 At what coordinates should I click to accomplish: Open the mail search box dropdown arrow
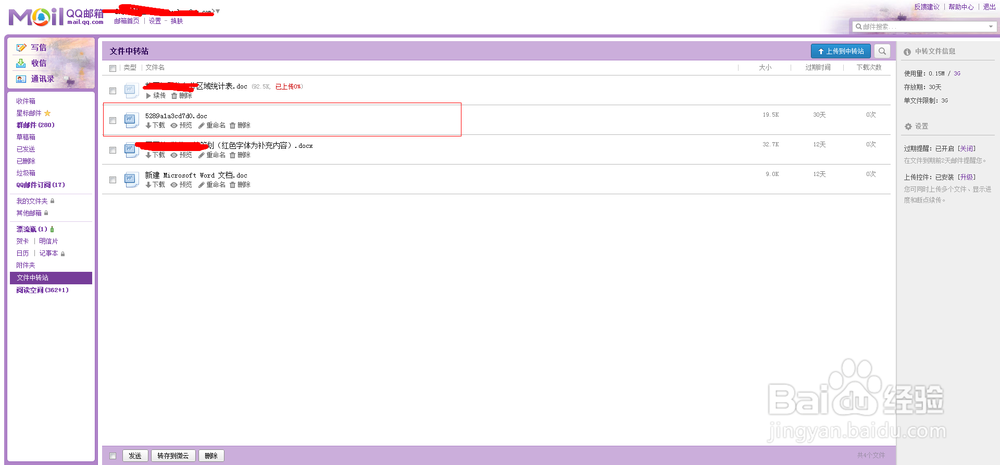(x=991, y=27)
